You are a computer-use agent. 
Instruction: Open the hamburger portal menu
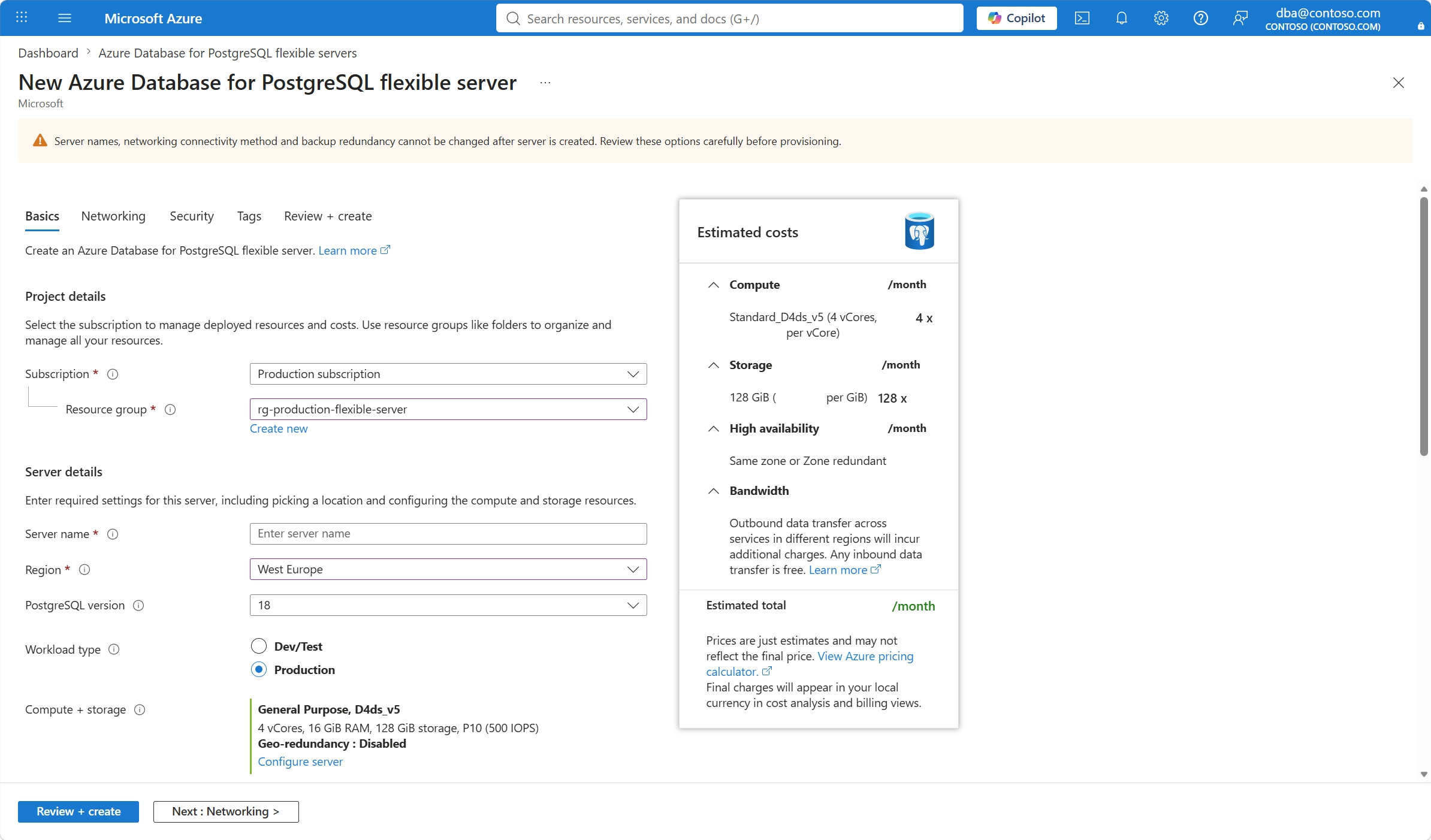click(x=65, y=18)
